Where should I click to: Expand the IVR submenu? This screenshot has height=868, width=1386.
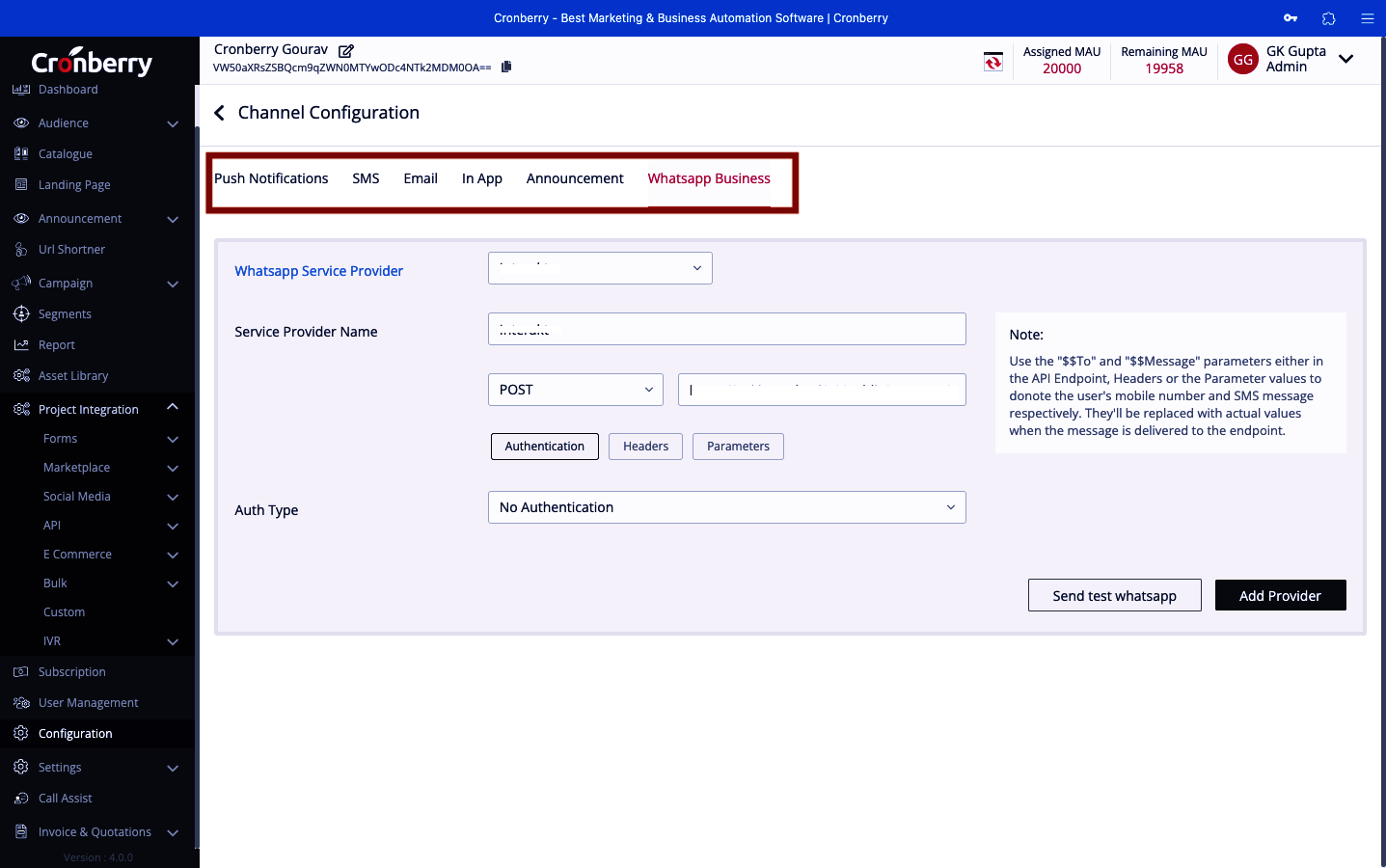(x=173, y=641)
